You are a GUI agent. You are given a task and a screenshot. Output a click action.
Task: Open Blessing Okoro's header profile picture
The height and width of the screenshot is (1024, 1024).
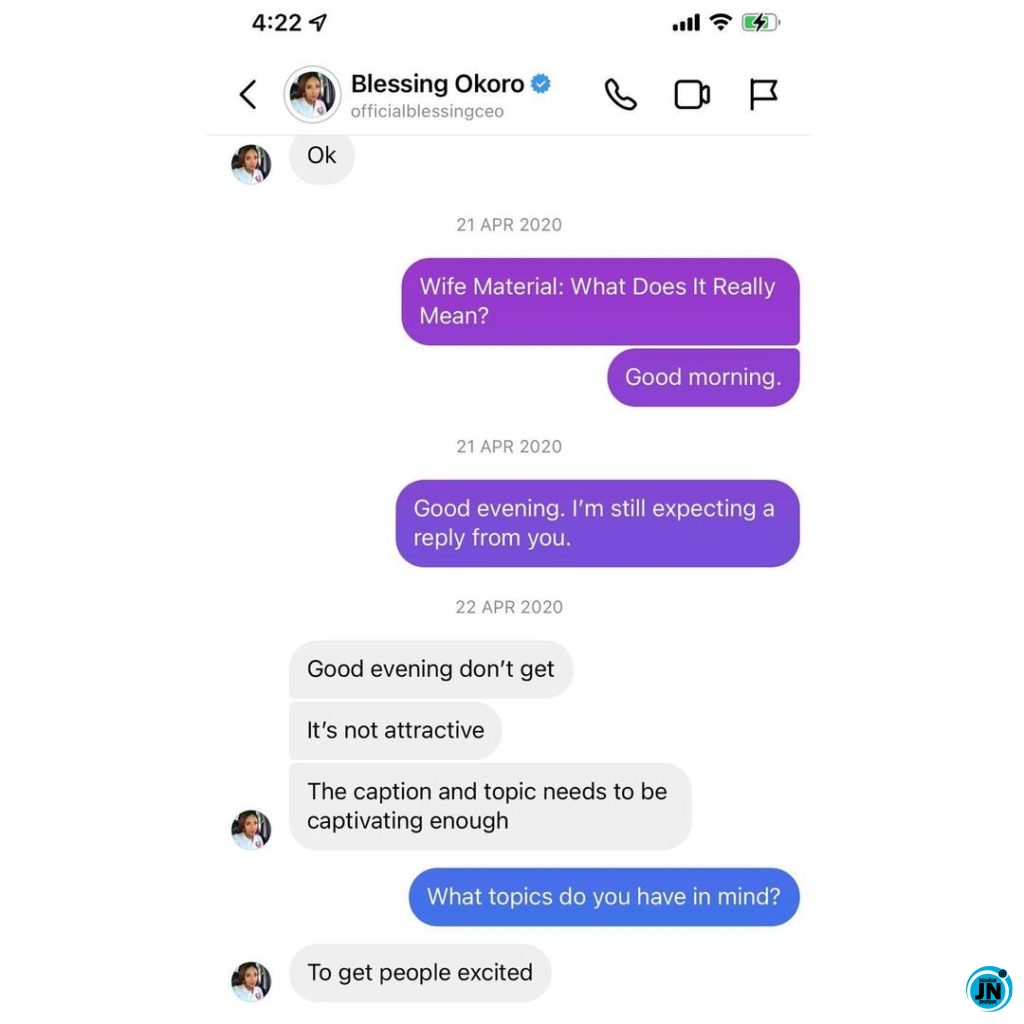(x=312, y=94)
